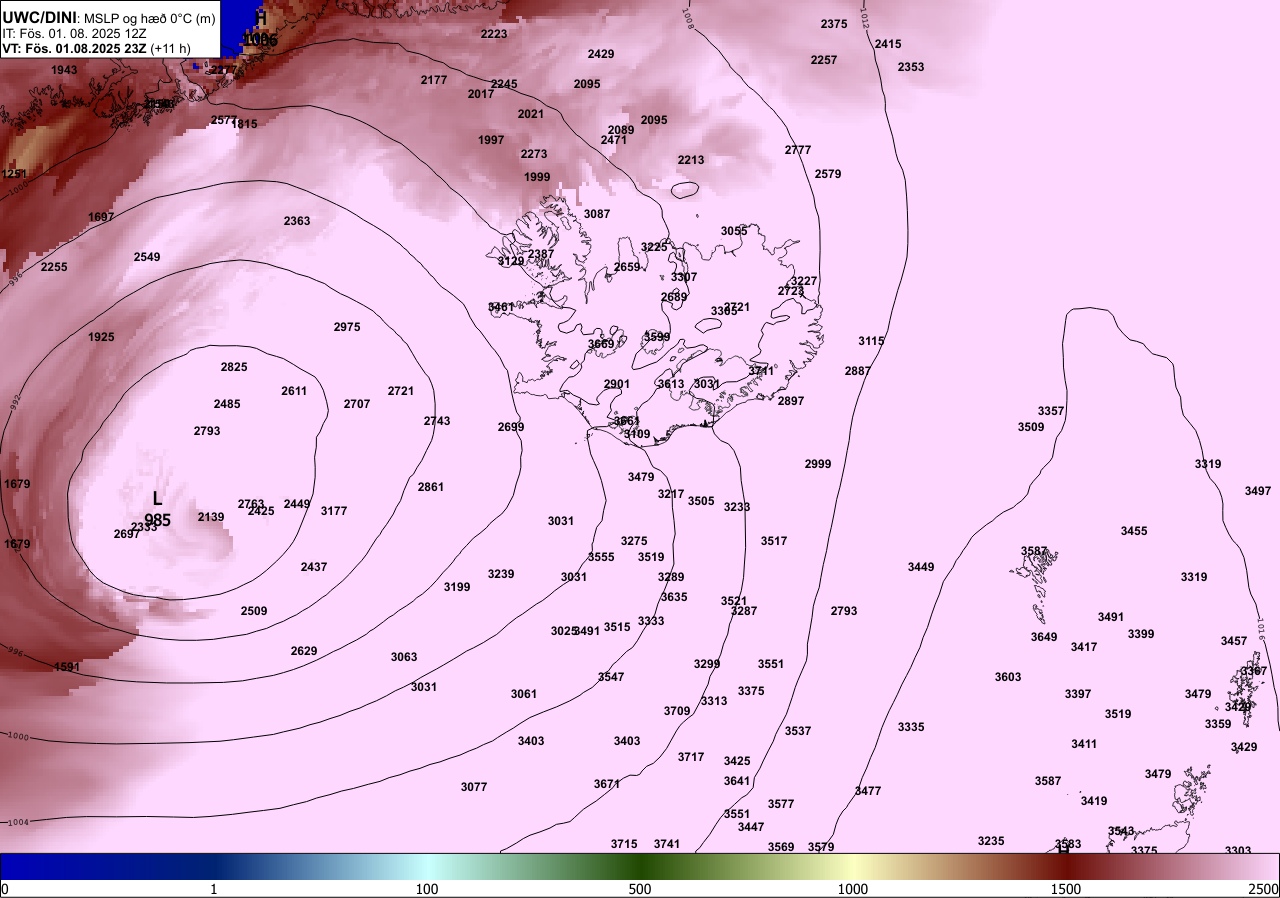Screen dimensions: 1280x898
Task: Click the height value 2429
Action: tap(601, 54)
